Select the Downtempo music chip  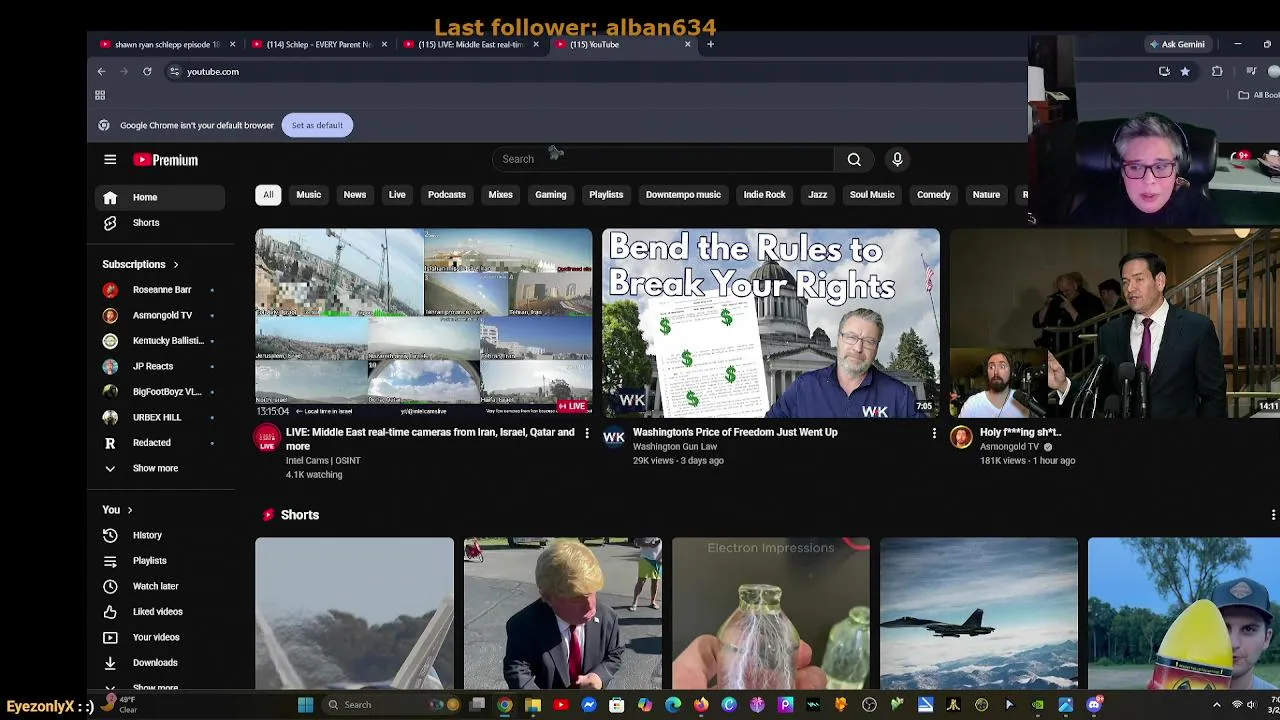click(683, 195)
